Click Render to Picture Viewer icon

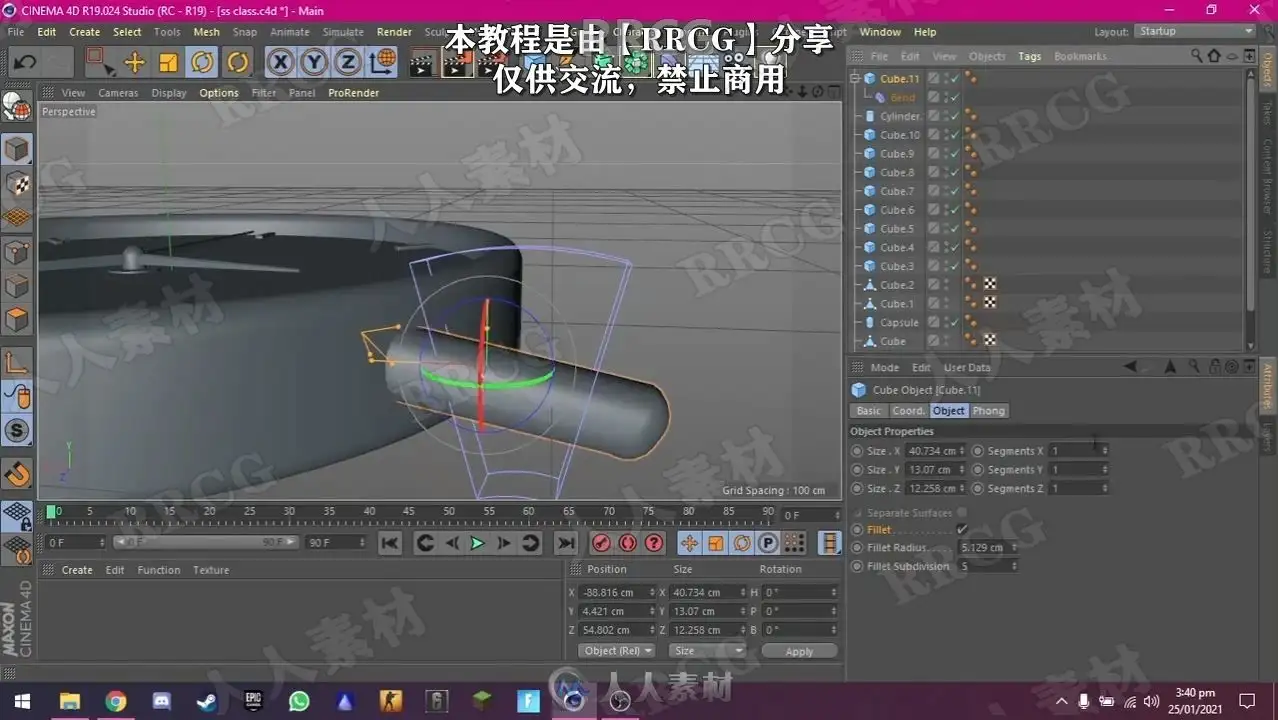point(456,65)
